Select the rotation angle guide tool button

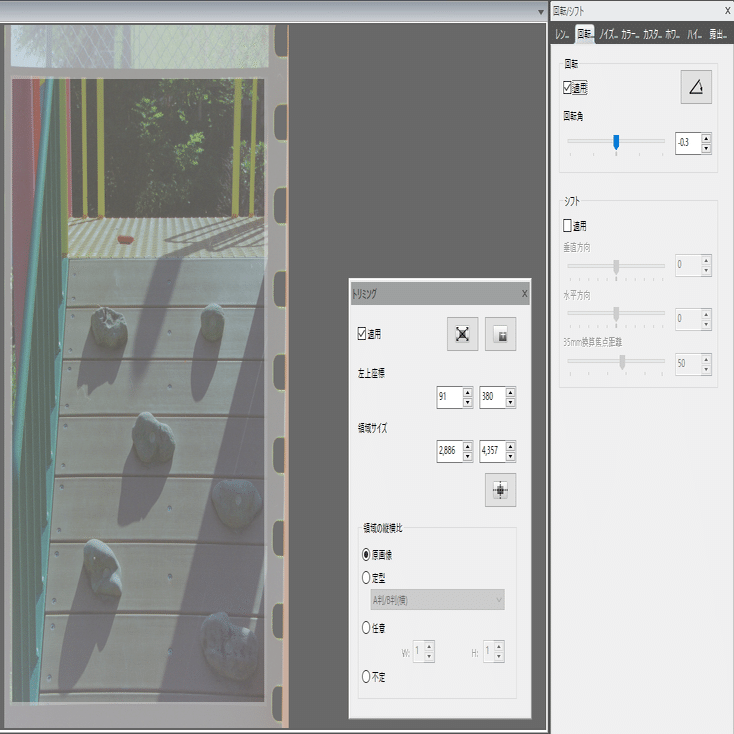pyautogui.click(x=696, y=87)
